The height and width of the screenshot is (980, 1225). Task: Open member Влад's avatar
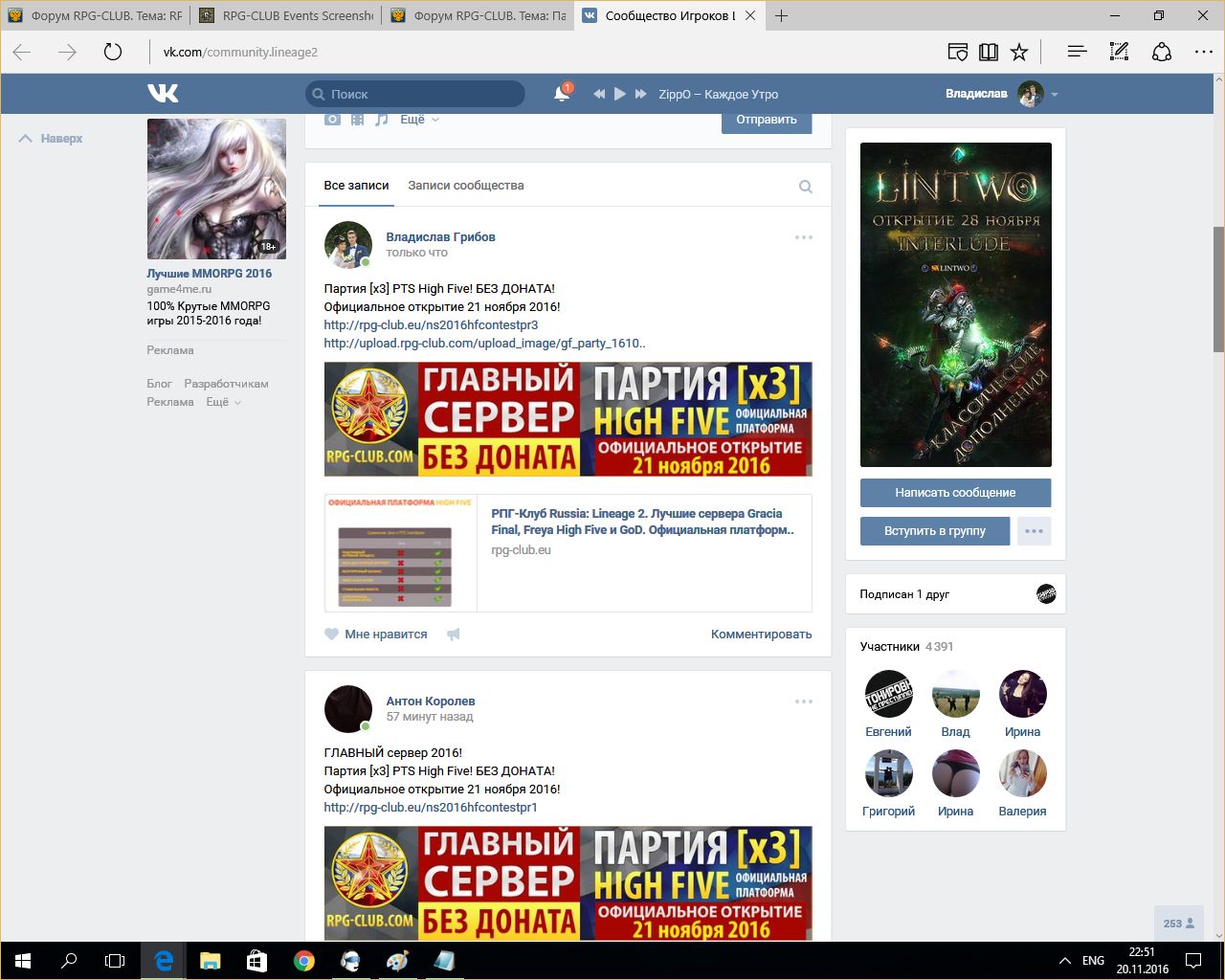[x=955, y=694]
